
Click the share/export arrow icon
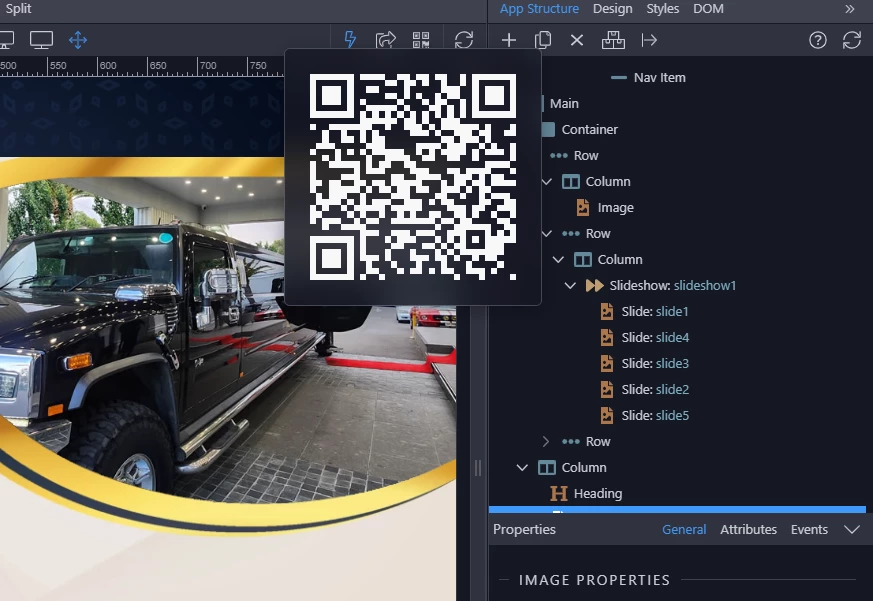385,40
